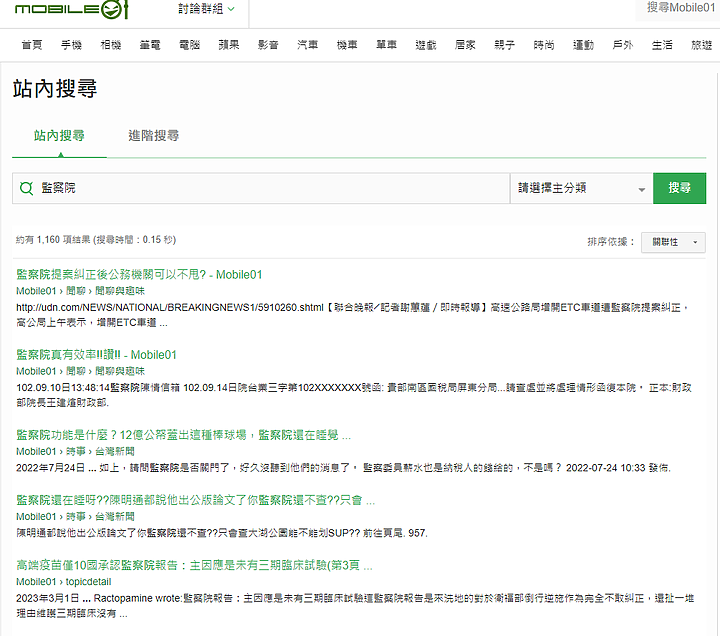Screen dimensions: 720x636
Task: Open the 單車 nav item
Action: point(387,45)
